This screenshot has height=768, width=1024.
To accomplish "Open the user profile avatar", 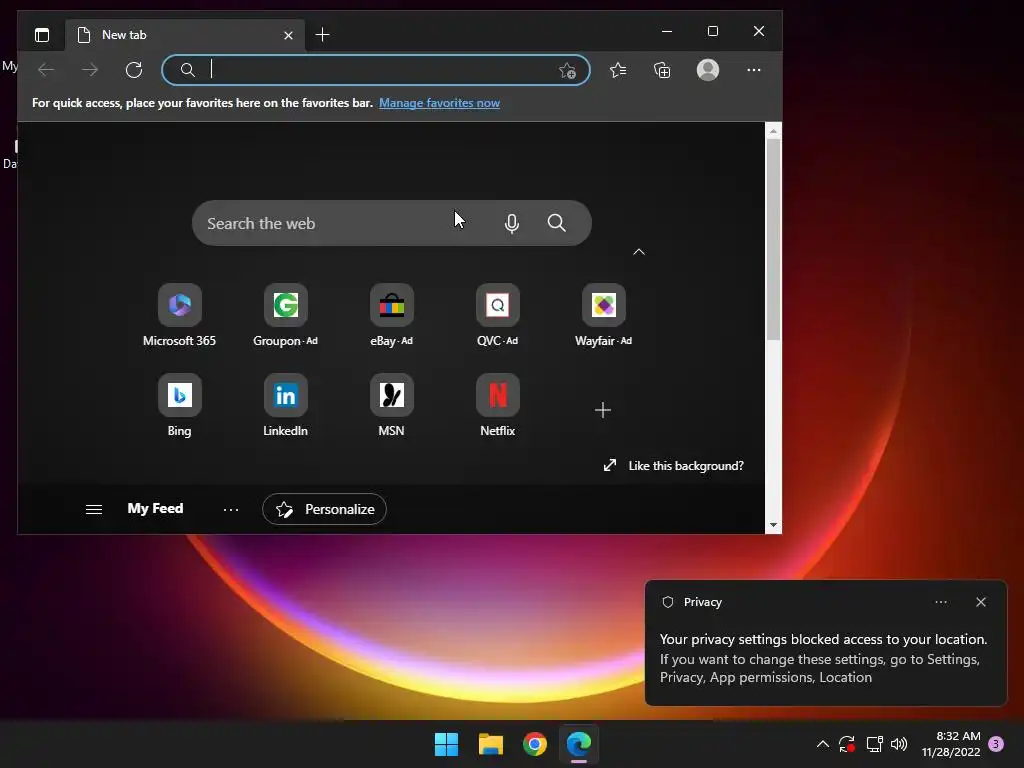I will pos(708,70).
